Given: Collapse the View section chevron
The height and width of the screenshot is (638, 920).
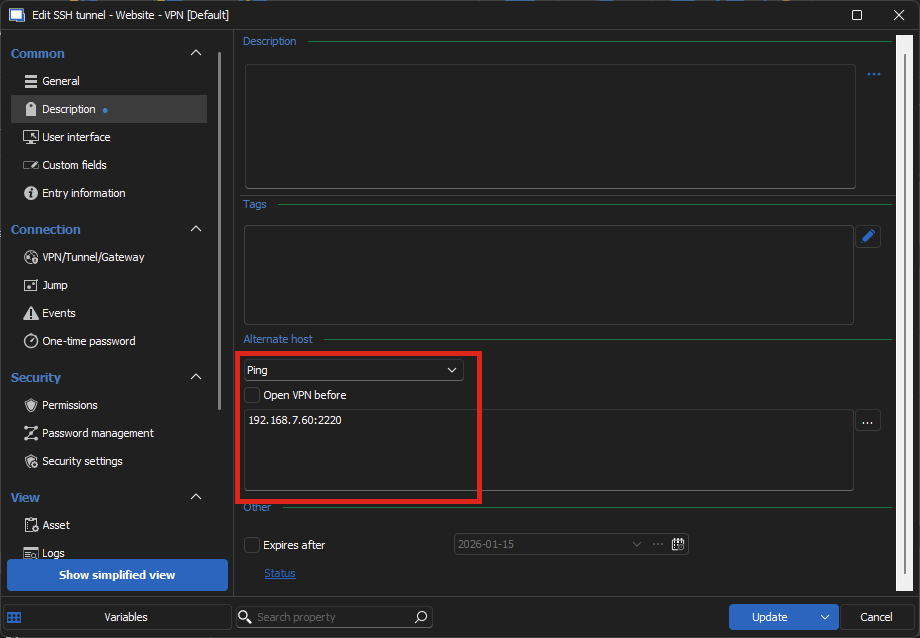Looking at the screenshot, I should point(196,497).
